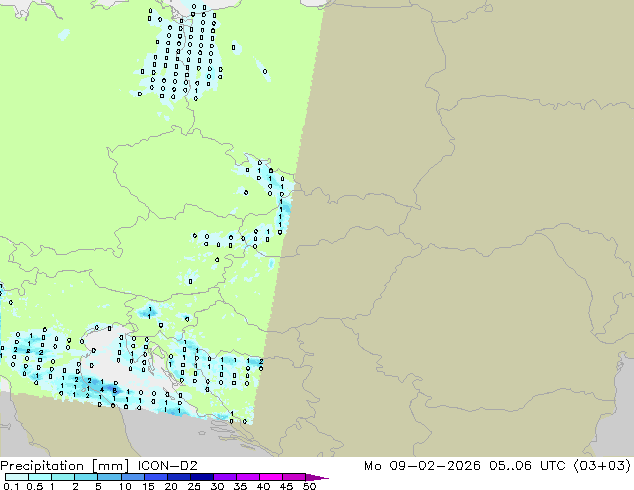Select the 40–45 mm magenta legend swatch
Image resolution: width=634 pixels, height=490 pixels.
271,477
